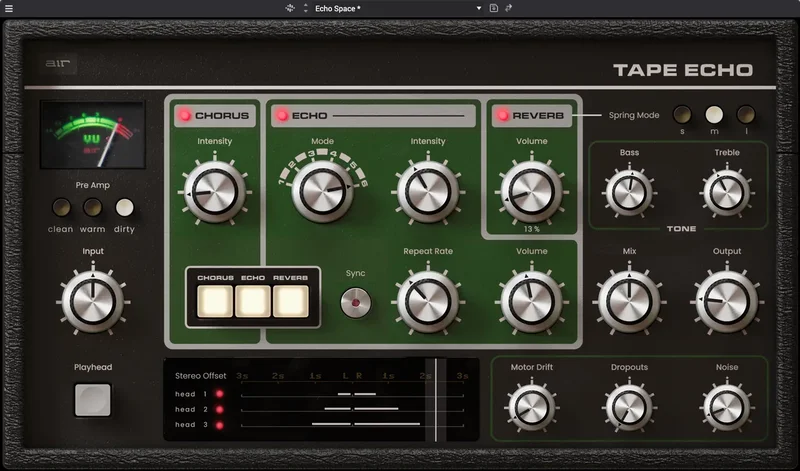Click the Echo Volume knob
The height and width of the screenshot is (471, 800).
531,301
